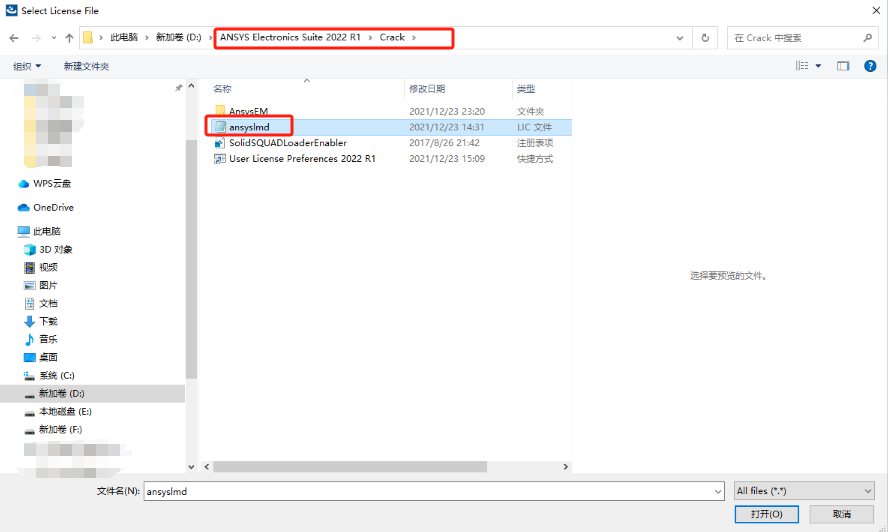The width and height of the screenshot is (888, 532).
Task: Go back with the left arrow
Action: (x=14, y=38)
